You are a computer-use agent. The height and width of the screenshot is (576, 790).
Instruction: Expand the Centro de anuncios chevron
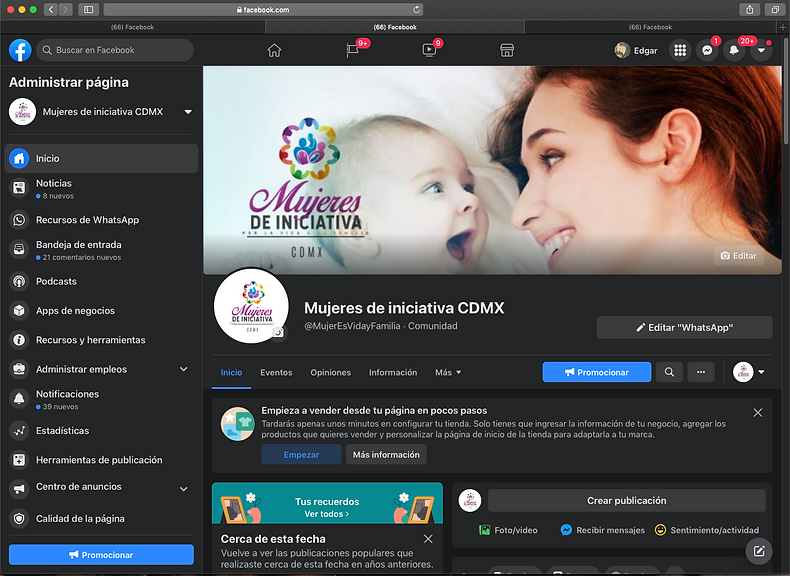click(184, 488)
